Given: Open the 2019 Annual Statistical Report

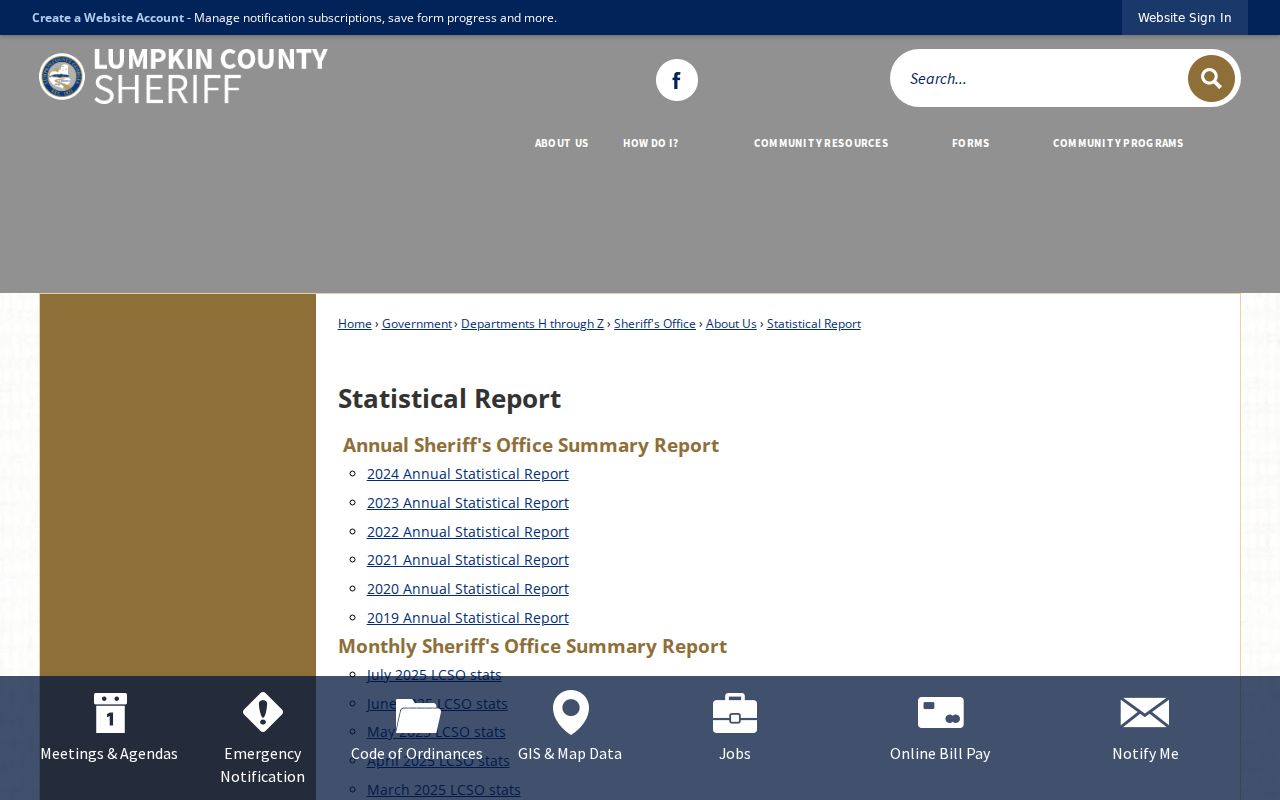Looking at the screenshot, I should pos(468,618).
